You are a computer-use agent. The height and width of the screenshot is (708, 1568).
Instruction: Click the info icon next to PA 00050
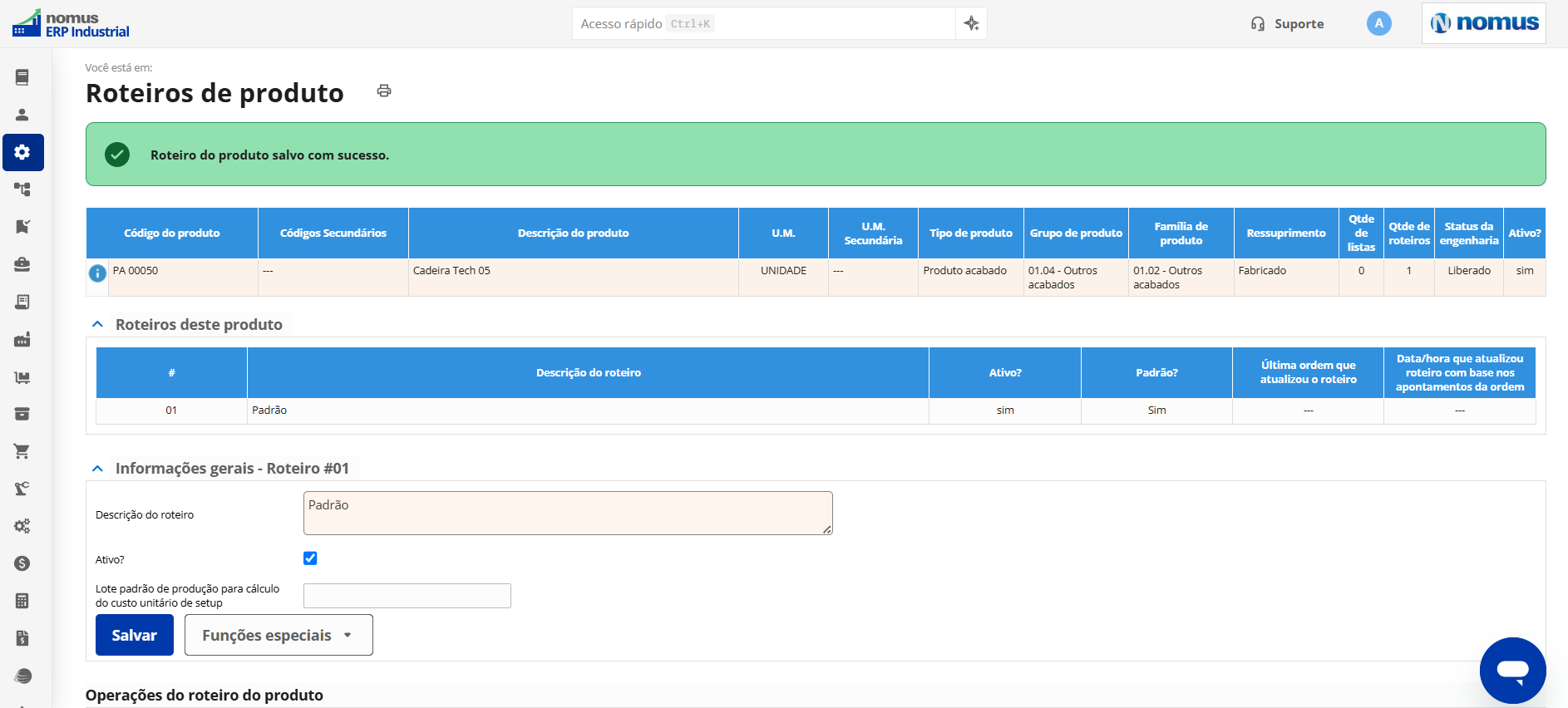point(97,273)
